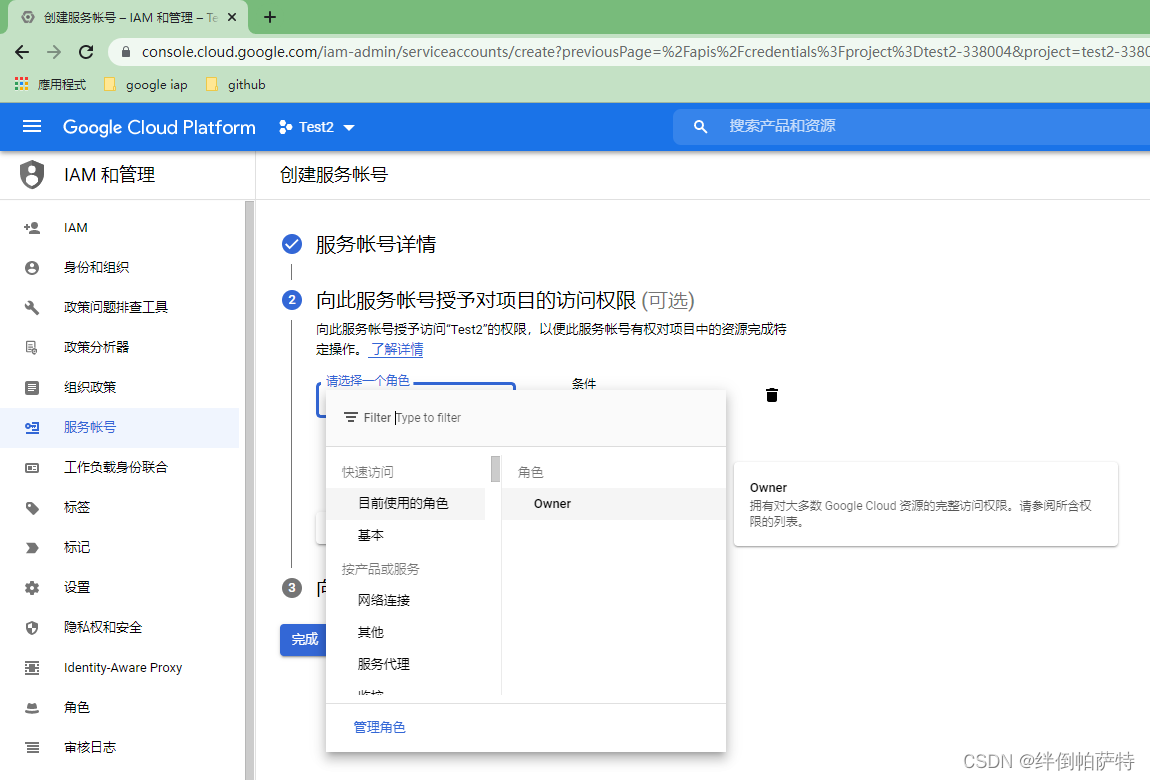Open 工作负载身份联合 in sidebar
Image resolution: width=1150 pixels, height=780 pixels.
[120, 468]
